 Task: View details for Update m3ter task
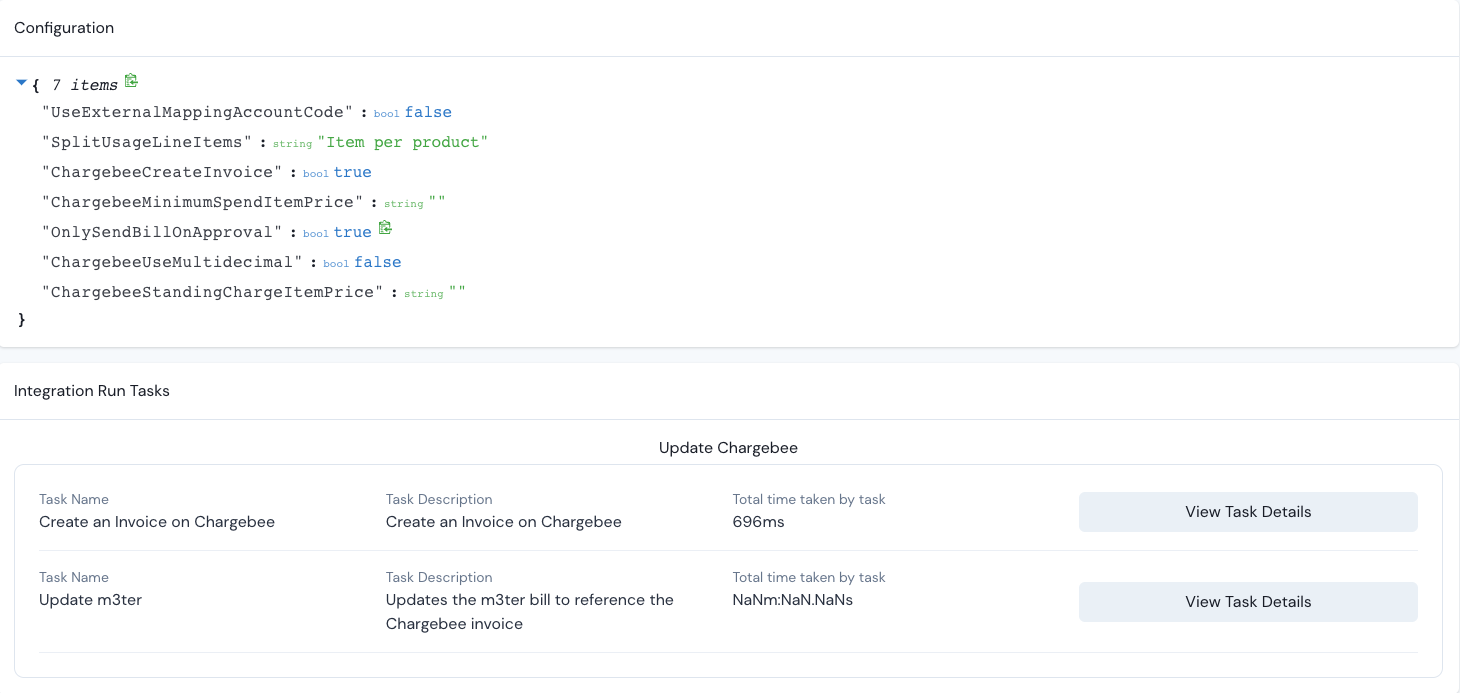(1248, 602)
